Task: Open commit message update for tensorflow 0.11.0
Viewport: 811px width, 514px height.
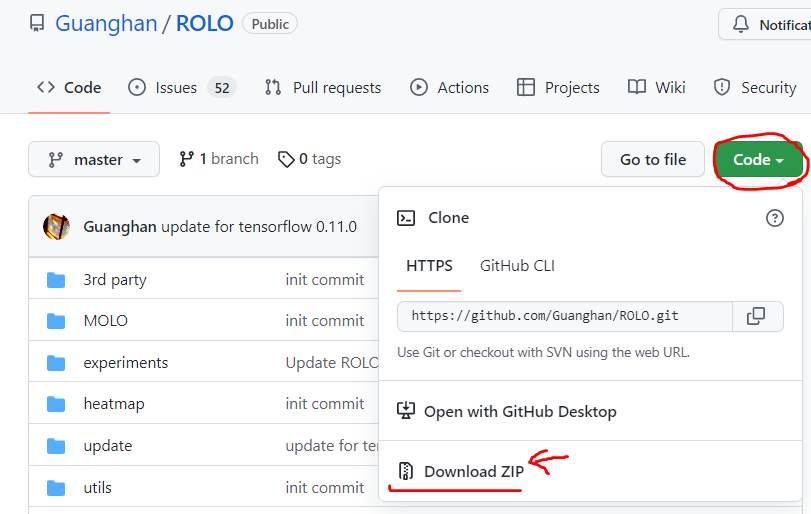Action: 259,226
